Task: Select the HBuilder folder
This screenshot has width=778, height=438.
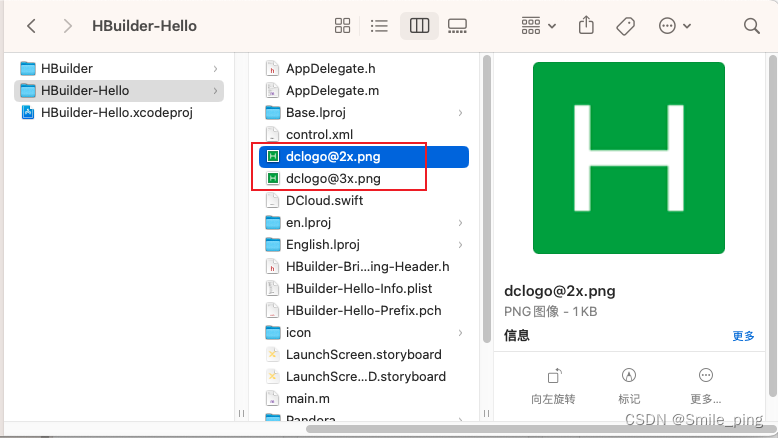Action: (x=119, y=68)
